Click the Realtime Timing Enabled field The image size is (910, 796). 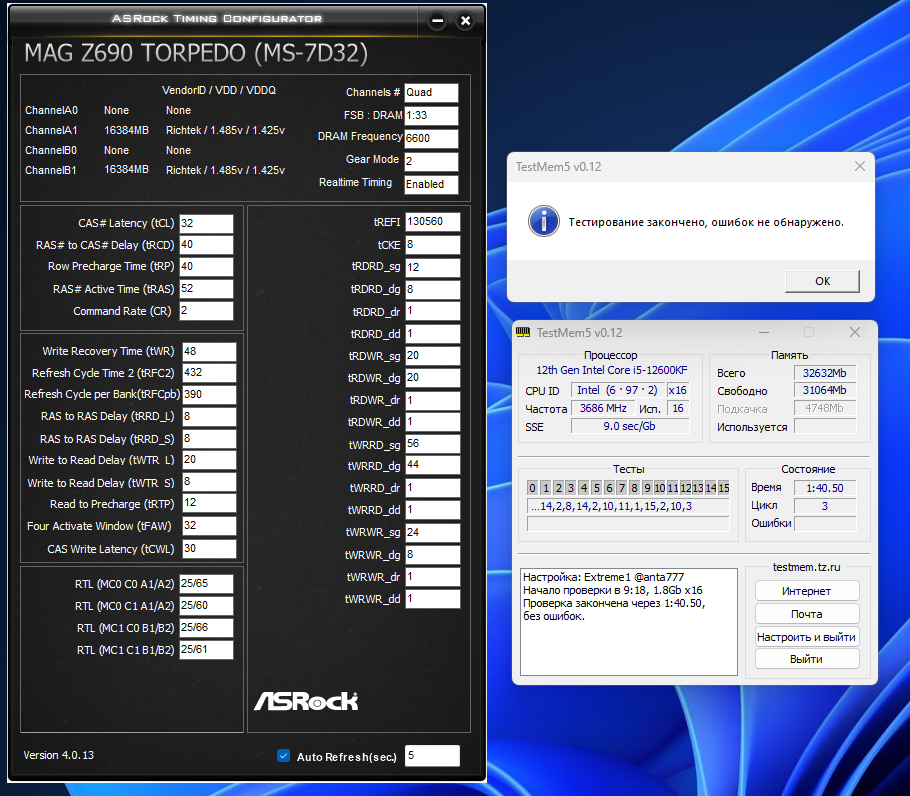[x=431, y=184]
